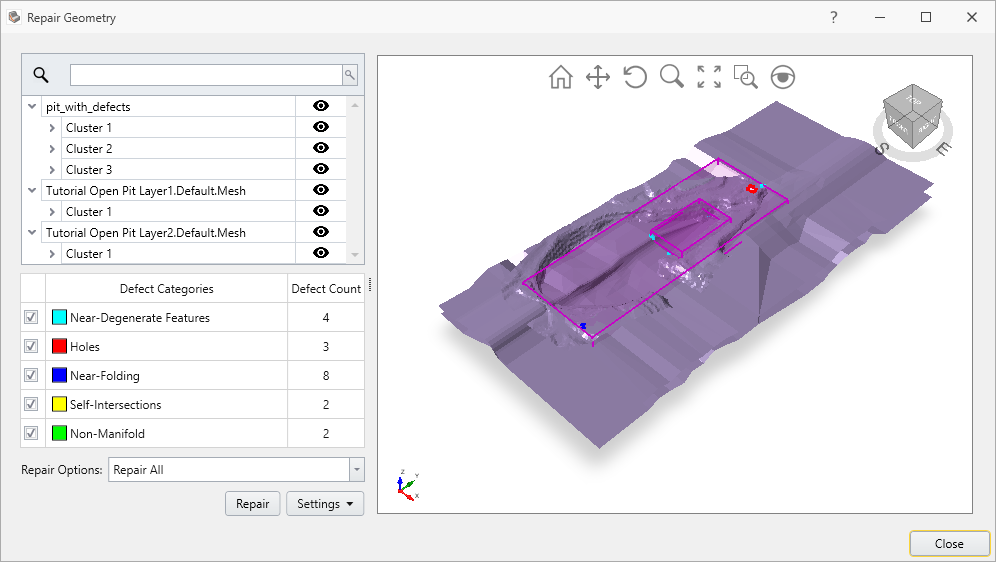Click the yellow Self-Intersections swatch
The image size is (996, 562).
(59, 404)
